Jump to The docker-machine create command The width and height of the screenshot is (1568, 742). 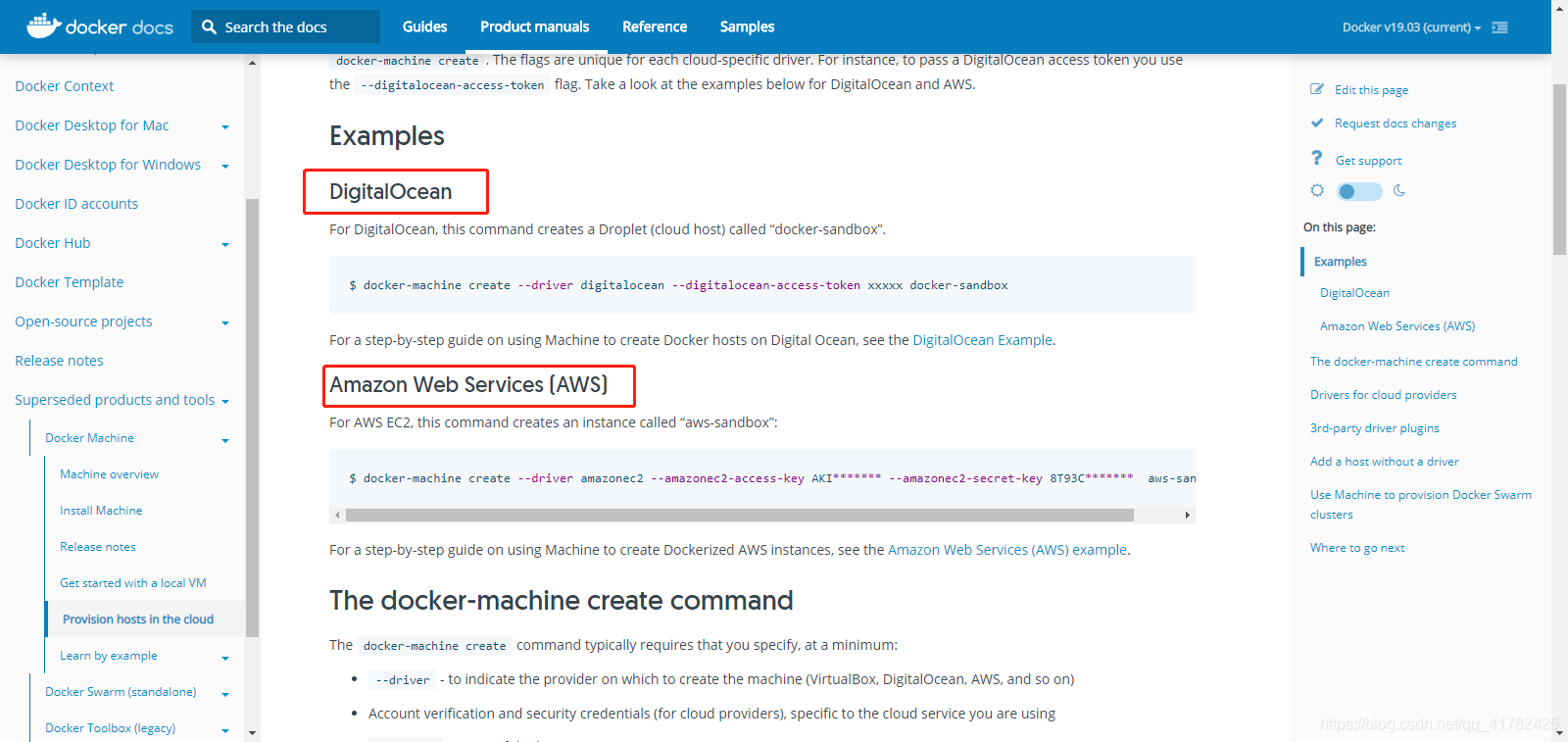1413,362
